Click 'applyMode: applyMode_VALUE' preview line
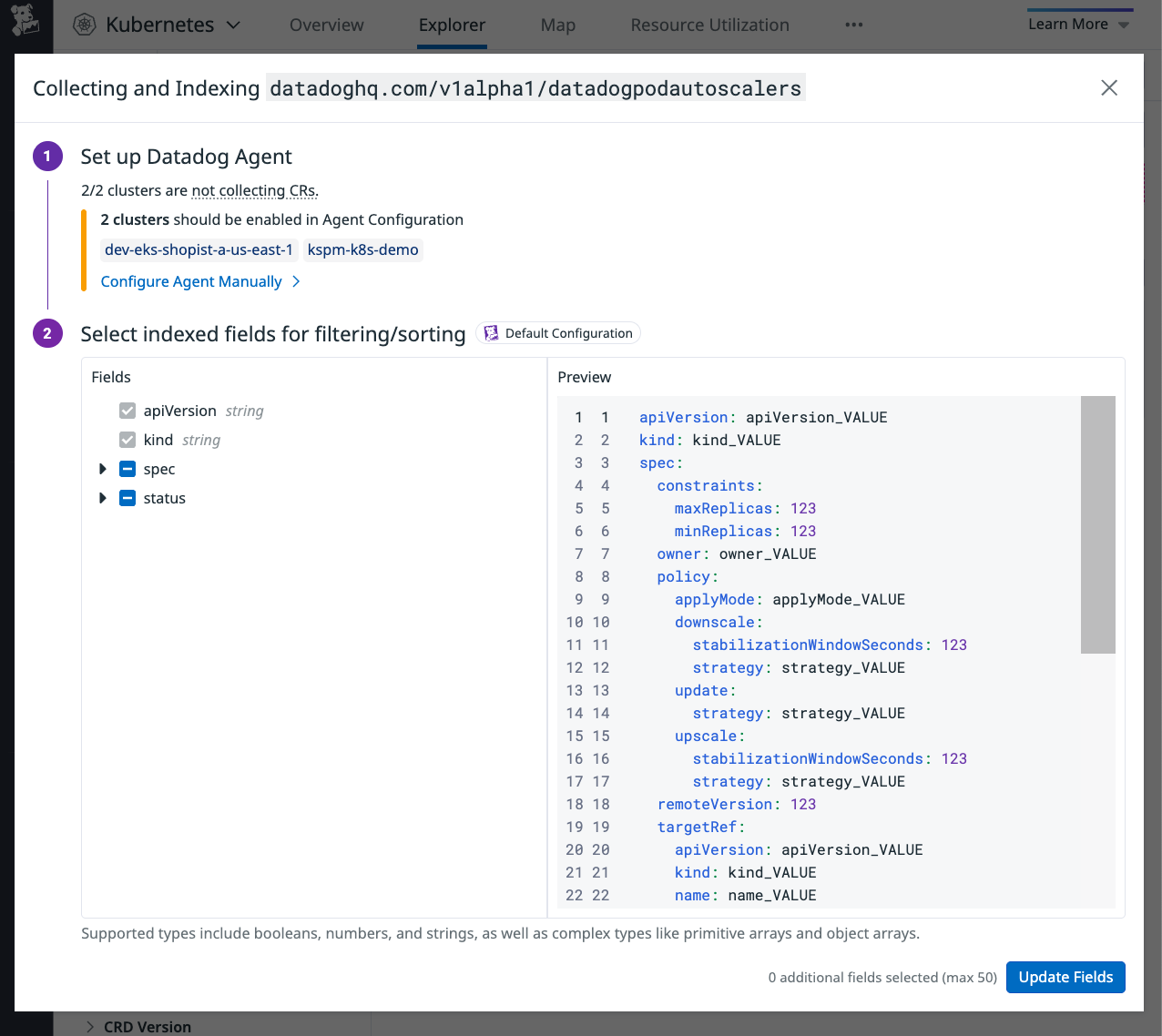Screen dimensions: 1162x1036 tap(790, 599)
